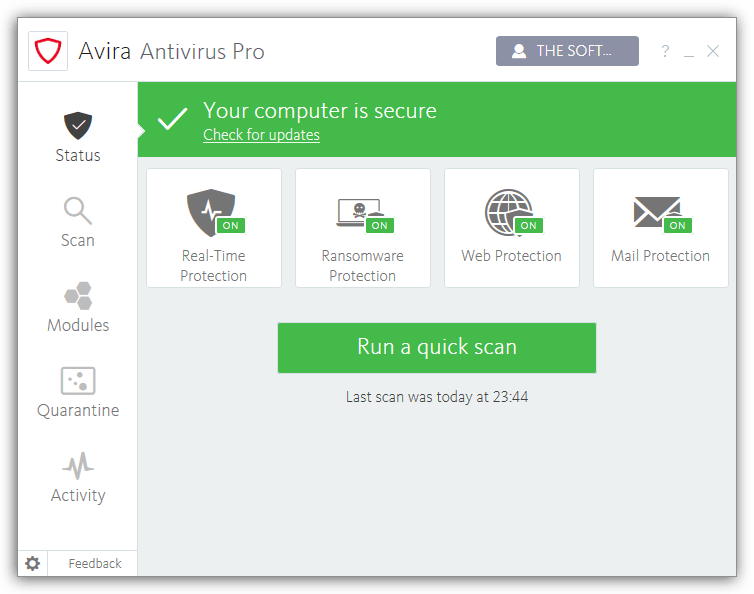Open the Feedback button at bottom
The image size is (754, 594).
pyautogui.click(x=95, y=564)
